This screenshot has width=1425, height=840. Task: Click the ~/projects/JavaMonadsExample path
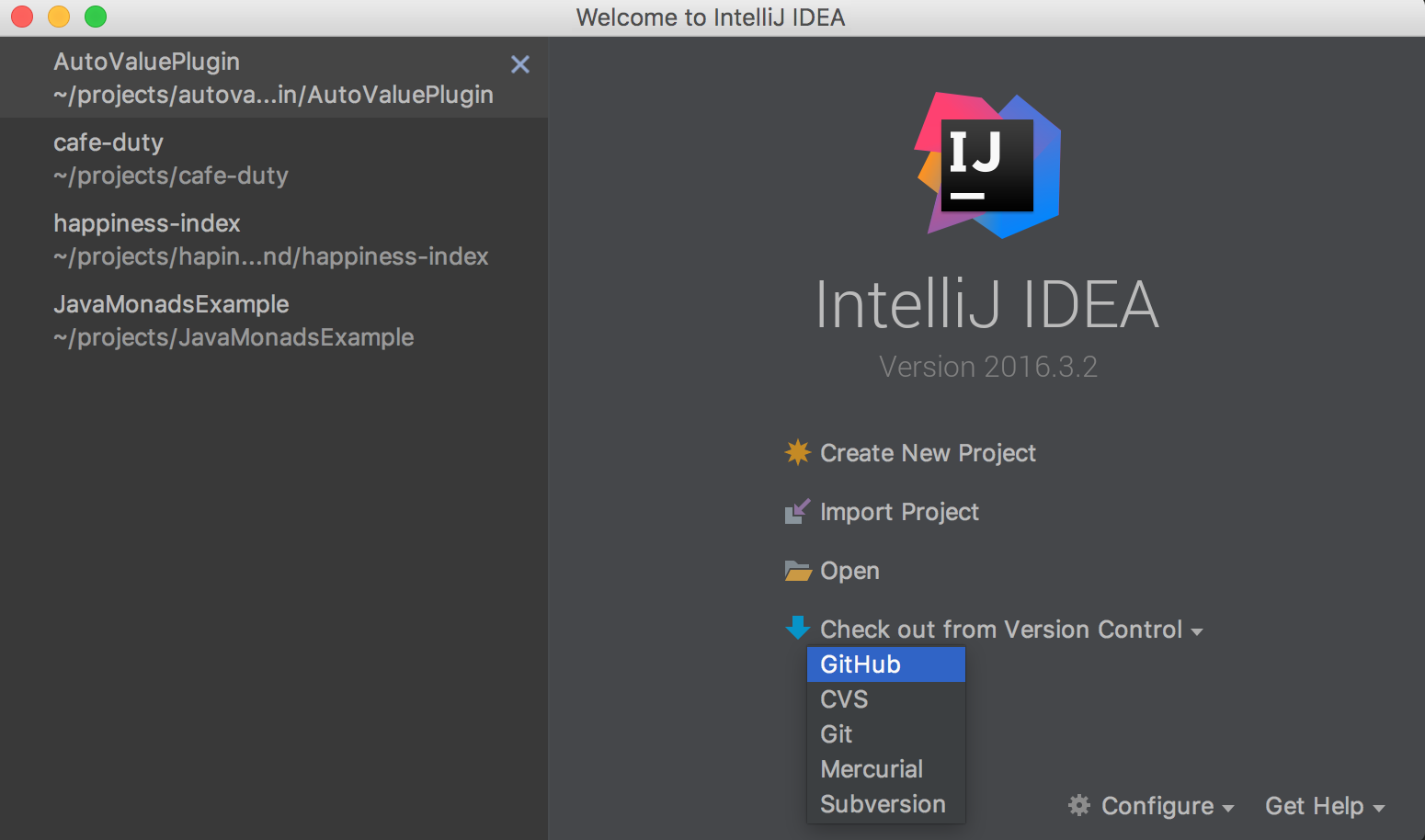234,337
